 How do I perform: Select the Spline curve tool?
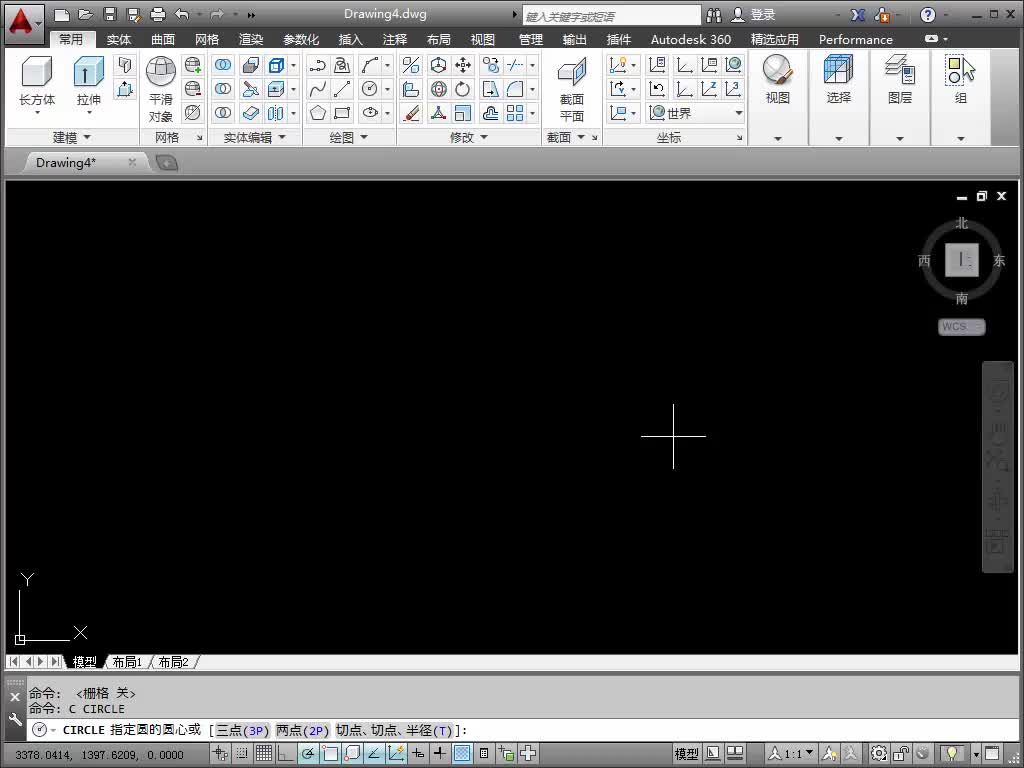click(317, 89)
